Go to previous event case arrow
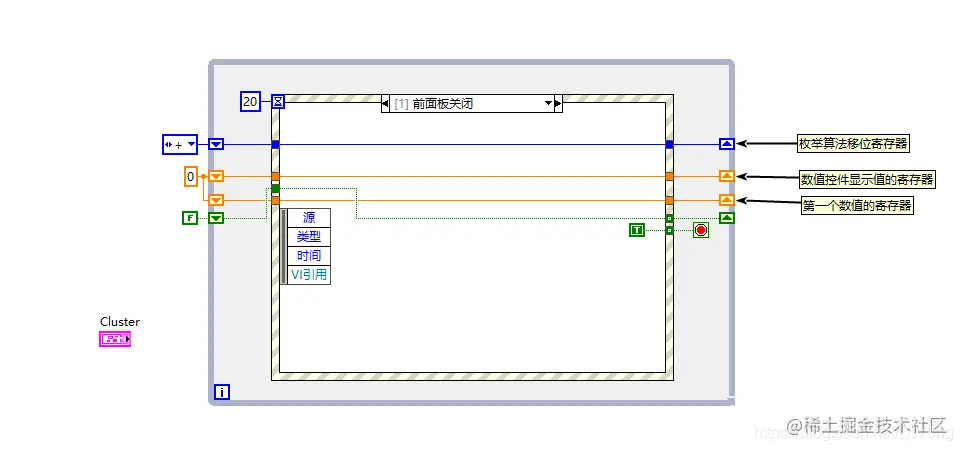The width and height of the screenshot is (962, 451). coord(385,104)
